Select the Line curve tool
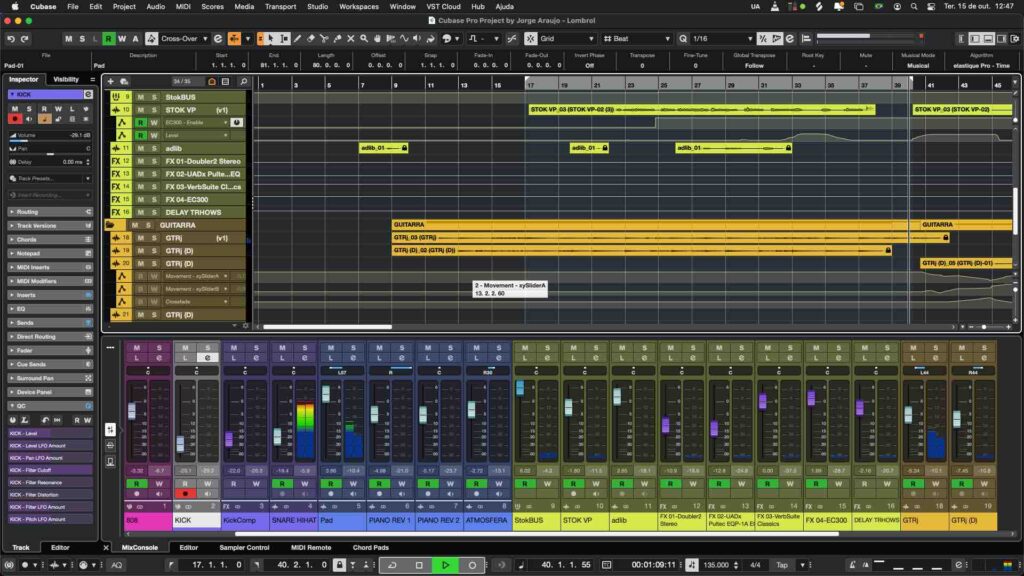The image size is (1024, 576). (404, 39)
